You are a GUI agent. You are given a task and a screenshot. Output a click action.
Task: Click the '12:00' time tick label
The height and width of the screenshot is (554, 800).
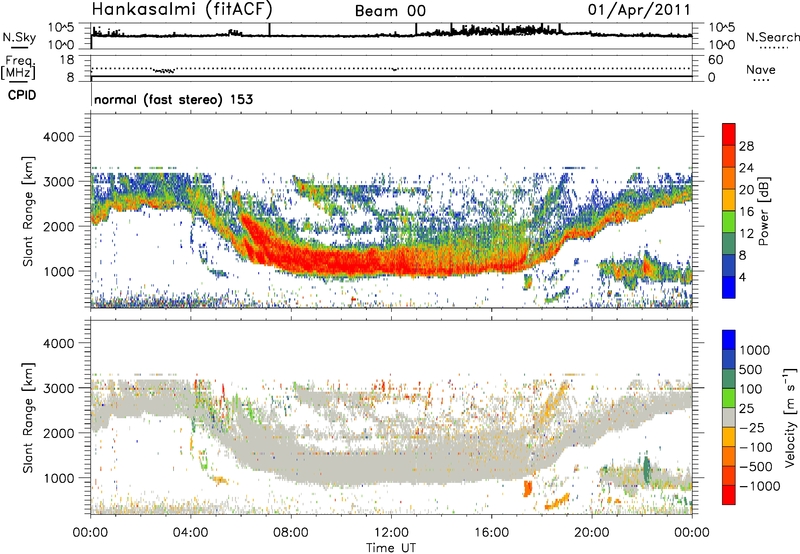click(391, 533)
